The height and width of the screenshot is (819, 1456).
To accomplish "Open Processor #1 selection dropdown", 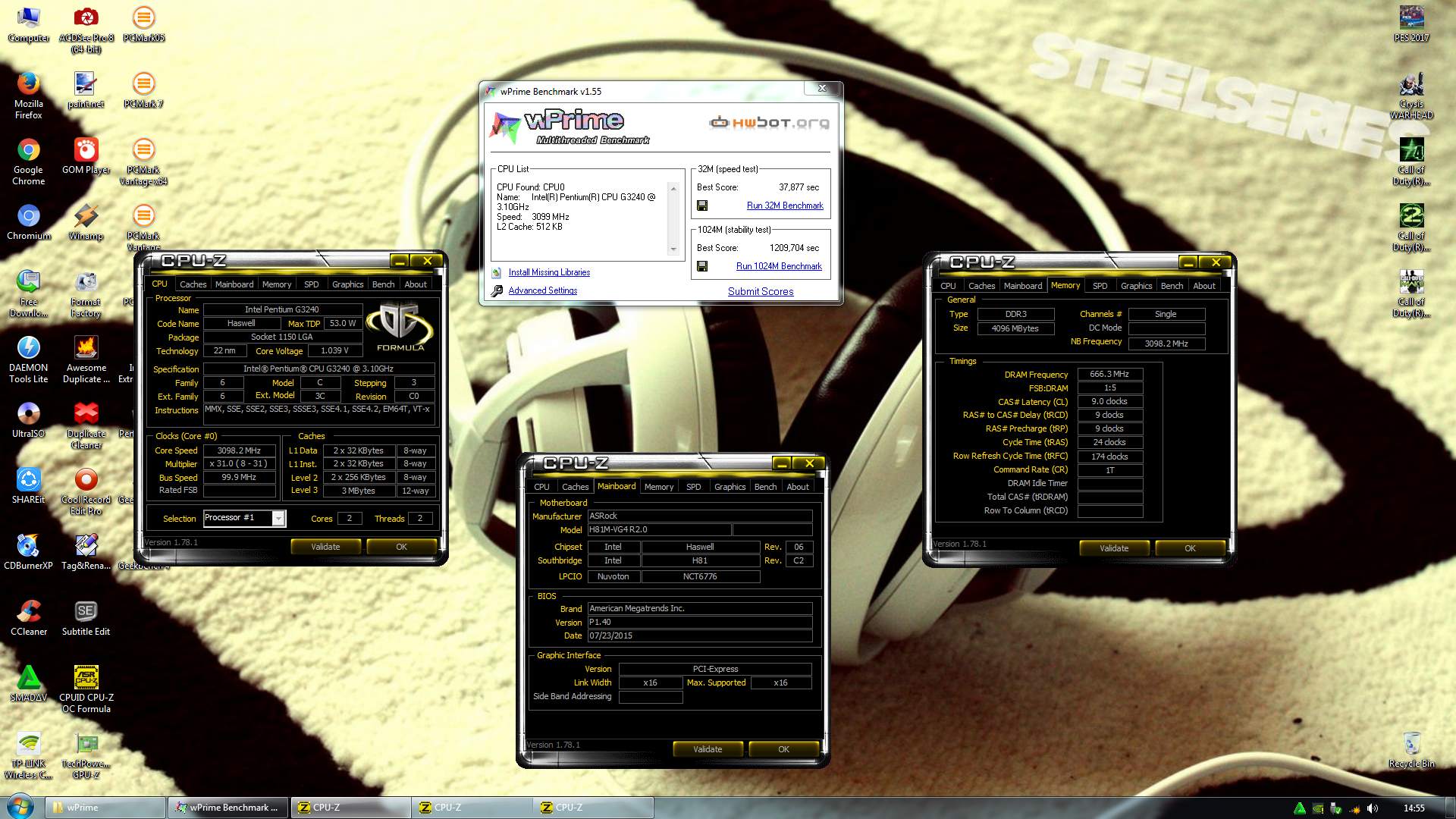I will (278, 518).
